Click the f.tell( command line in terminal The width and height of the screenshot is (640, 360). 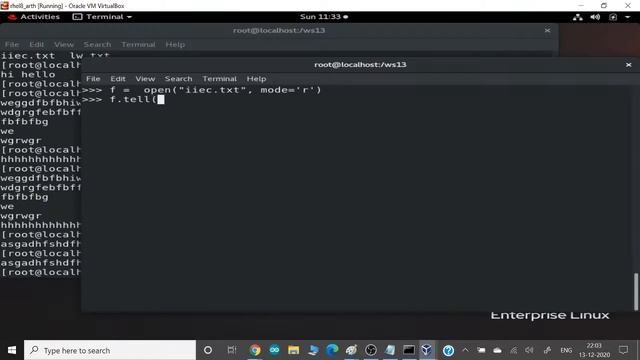pos(123,100)
